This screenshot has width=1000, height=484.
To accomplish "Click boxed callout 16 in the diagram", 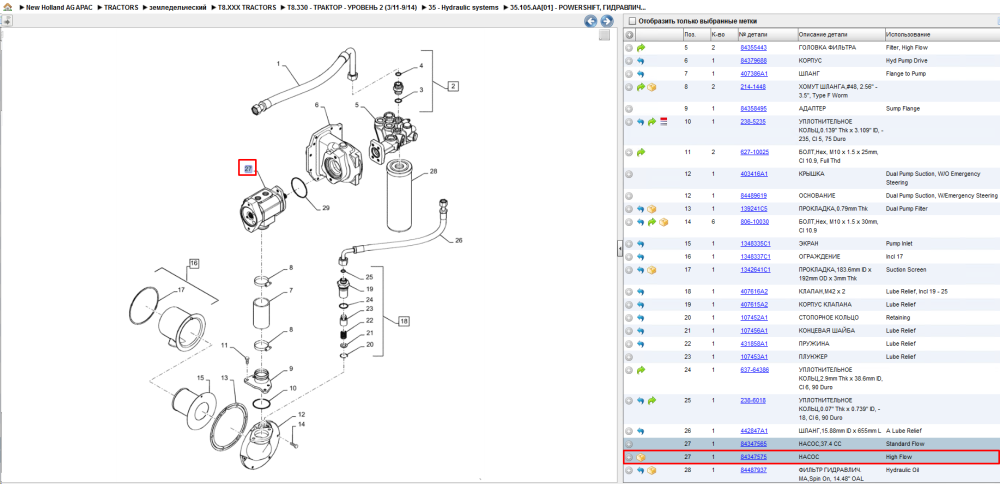I will tap(194, 263).
